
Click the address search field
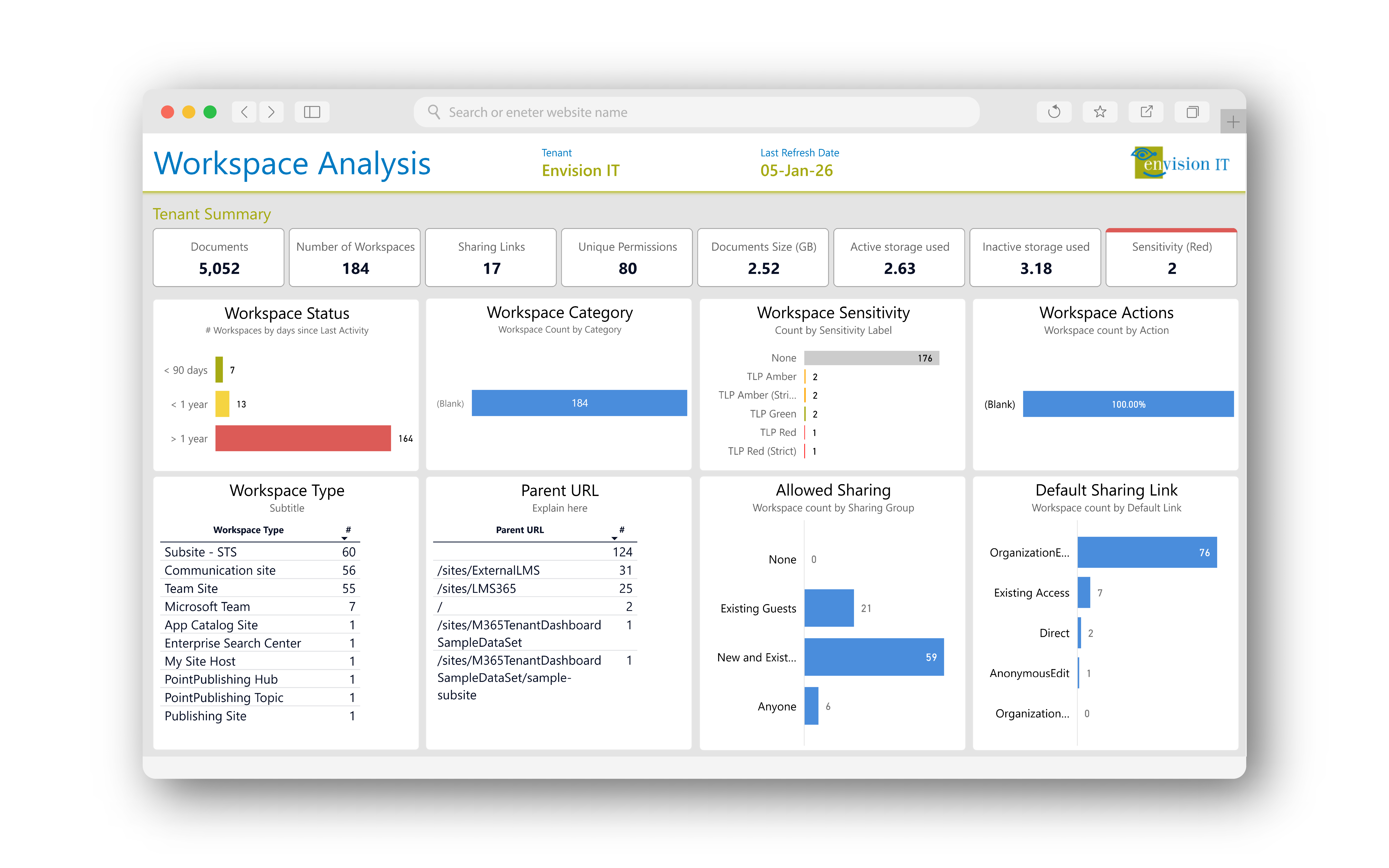(x=696, y=112)
